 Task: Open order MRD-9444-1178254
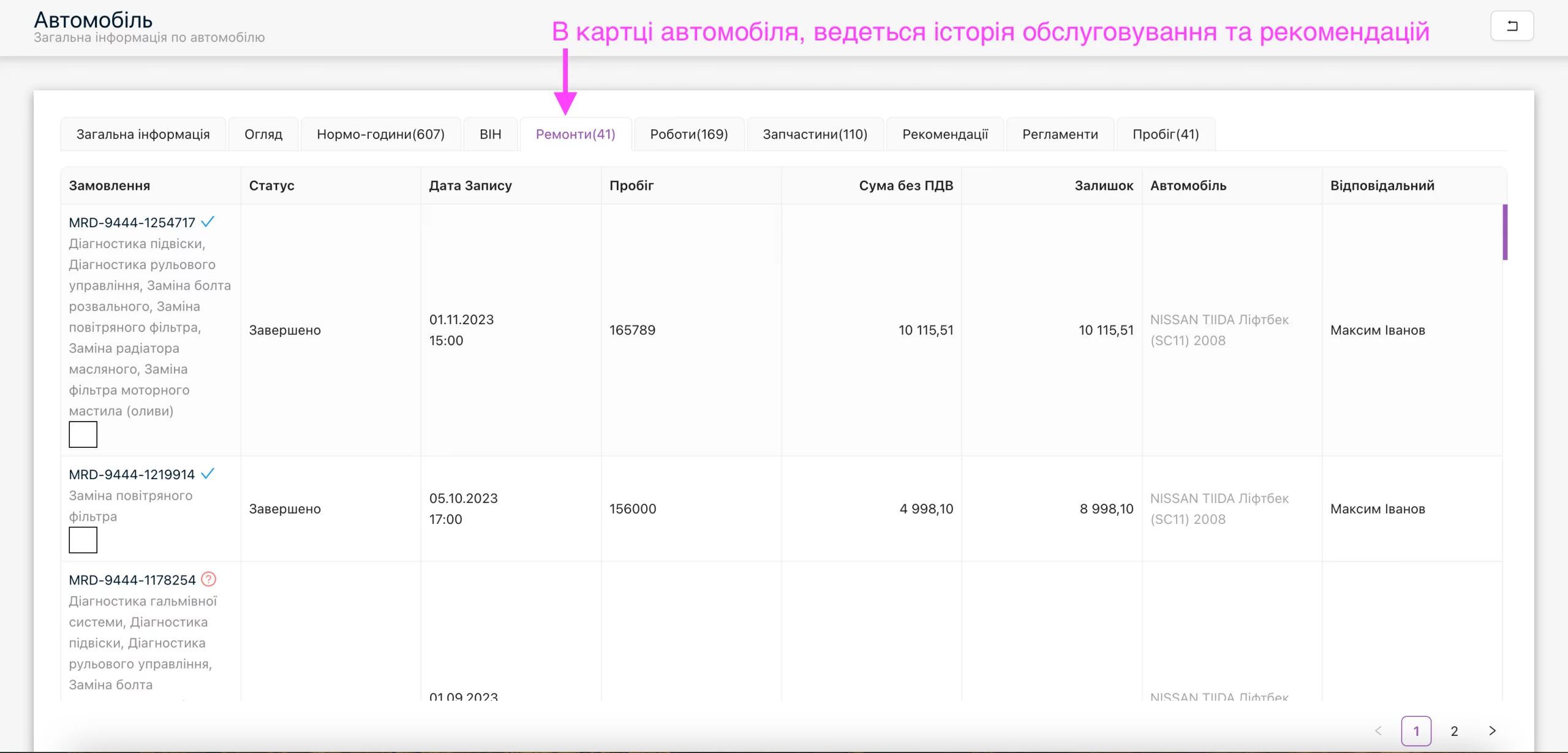(132, 580)
